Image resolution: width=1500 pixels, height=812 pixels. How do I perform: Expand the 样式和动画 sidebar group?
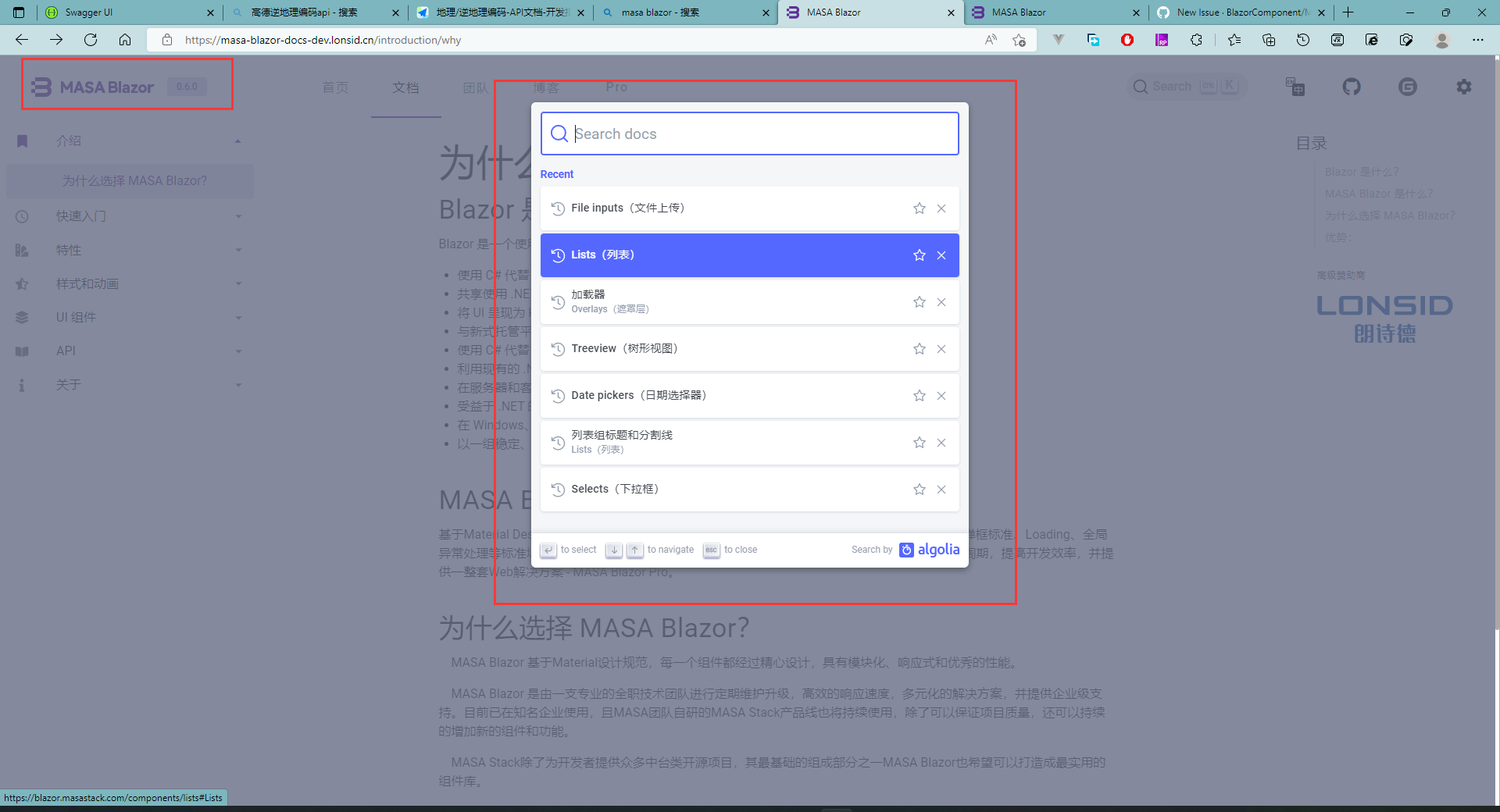129,284
